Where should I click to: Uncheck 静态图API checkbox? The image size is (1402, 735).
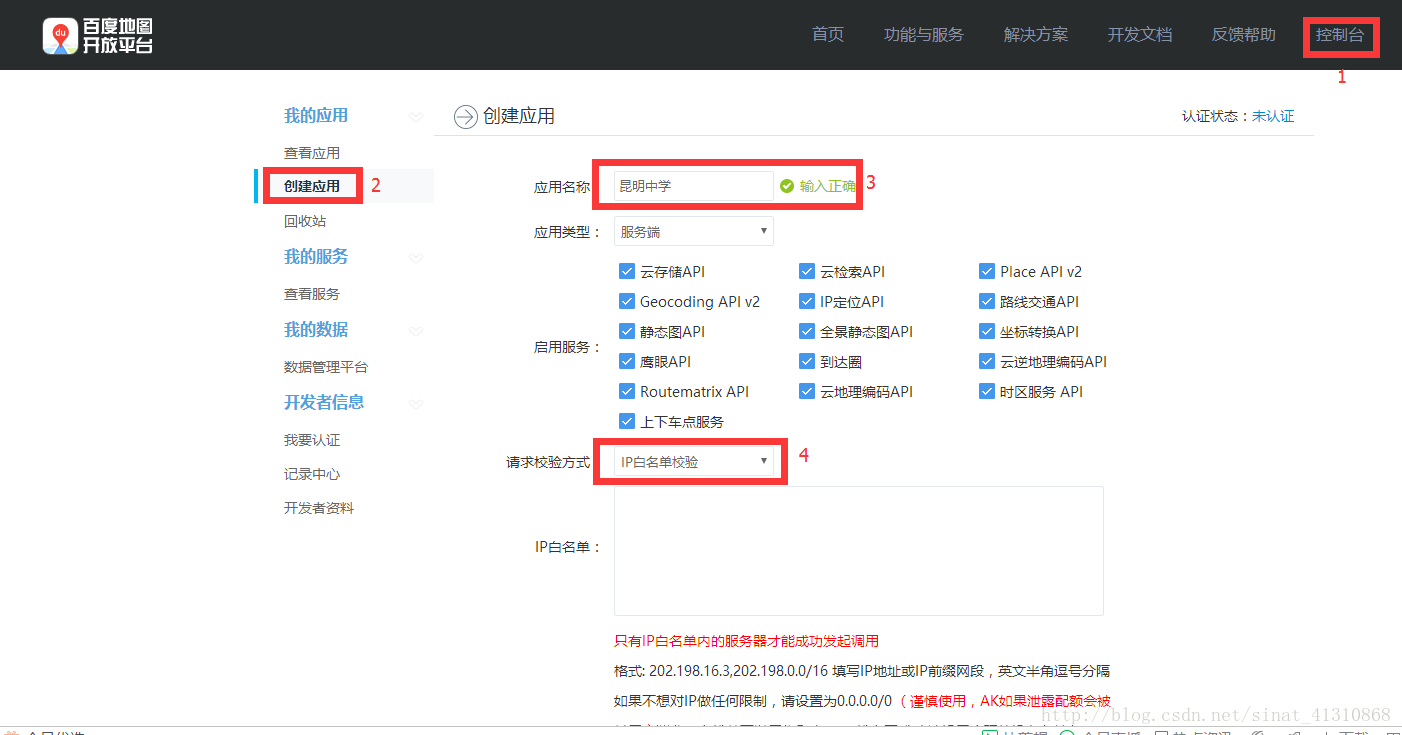(x=627, y=331)
